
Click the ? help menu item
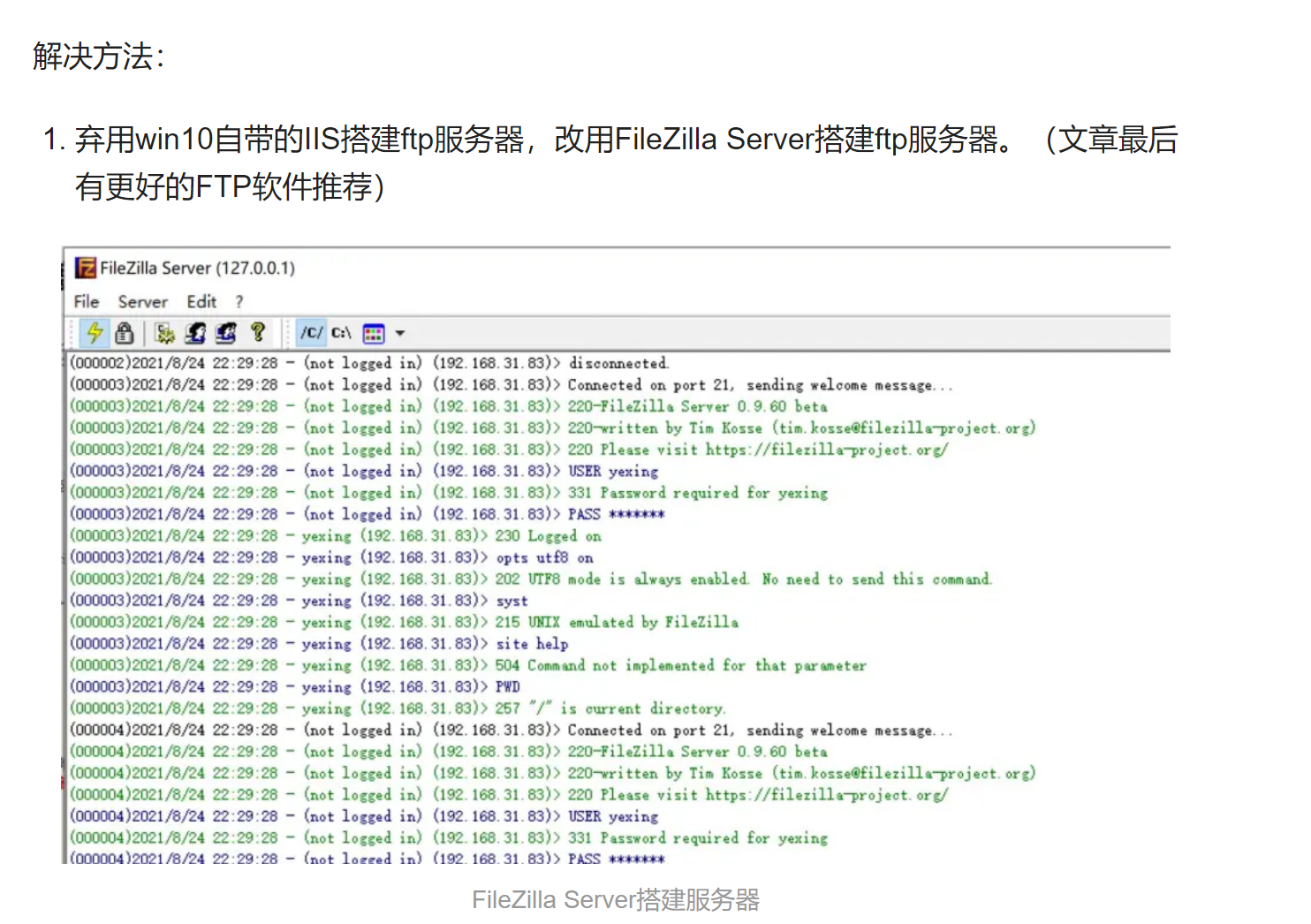(239, 301)
